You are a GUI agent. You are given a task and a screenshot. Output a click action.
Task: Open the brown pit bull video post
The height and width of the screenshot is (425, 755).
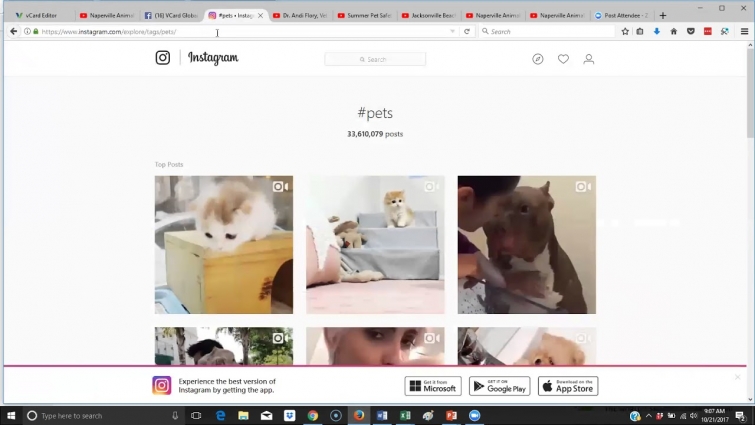[x=527, y=245]
